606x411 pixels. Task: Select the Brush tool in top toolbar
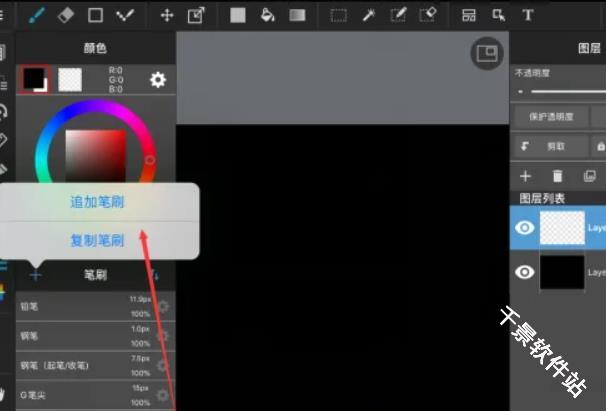[37, 15]
